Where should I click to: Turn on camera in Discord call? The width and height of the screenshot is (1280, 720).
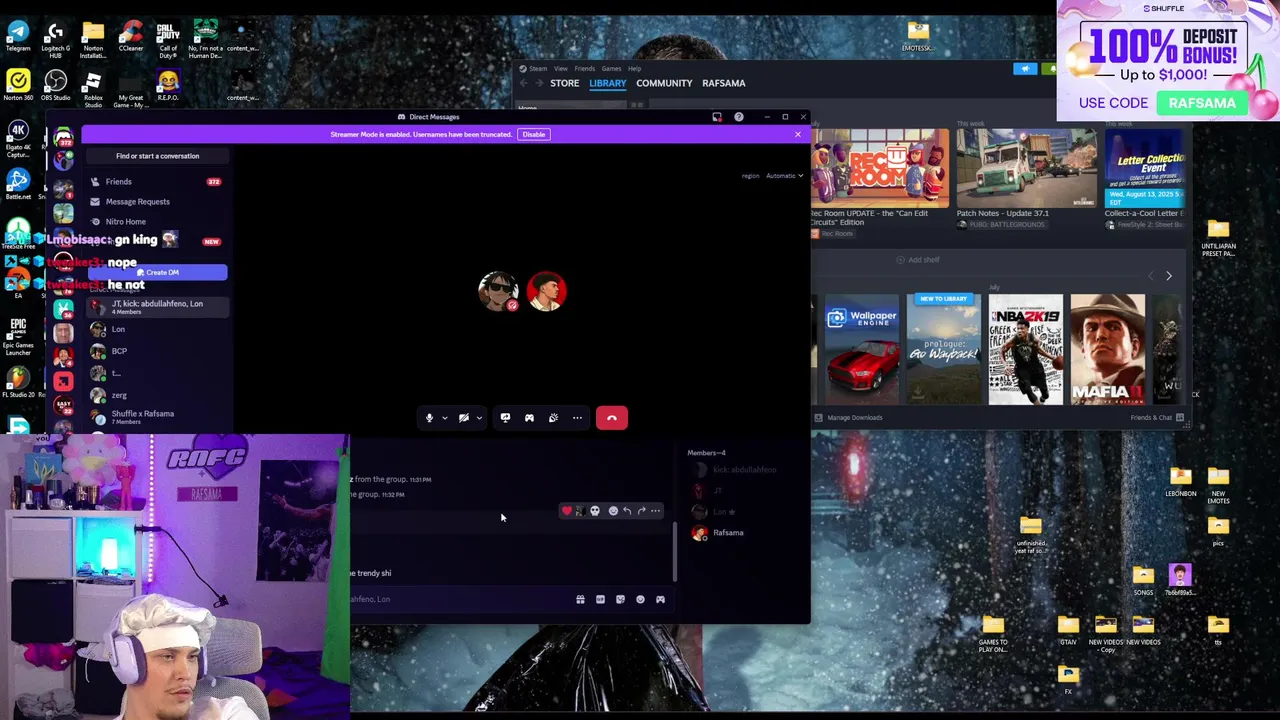coord(464,418)
